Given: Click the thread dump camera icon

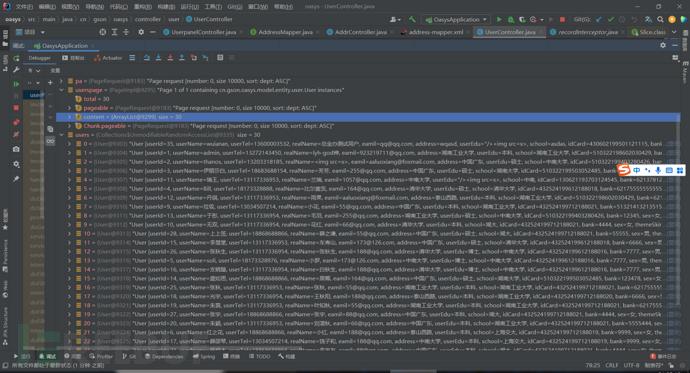Looking at the screenshot, I should 16,150.
